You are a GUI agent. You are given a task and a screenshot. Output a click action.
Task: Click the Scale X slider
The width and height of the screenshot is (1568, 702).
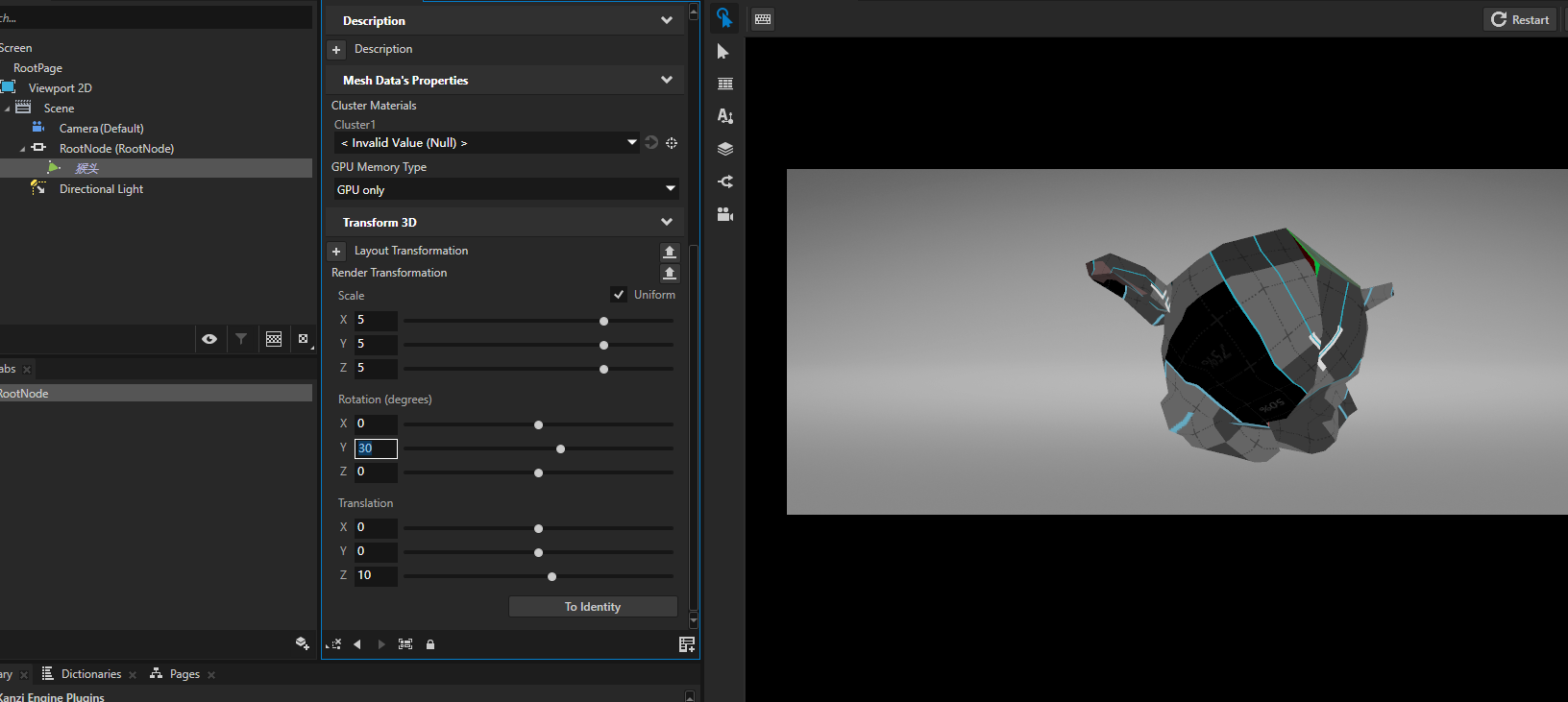click(x=538, y=321)
